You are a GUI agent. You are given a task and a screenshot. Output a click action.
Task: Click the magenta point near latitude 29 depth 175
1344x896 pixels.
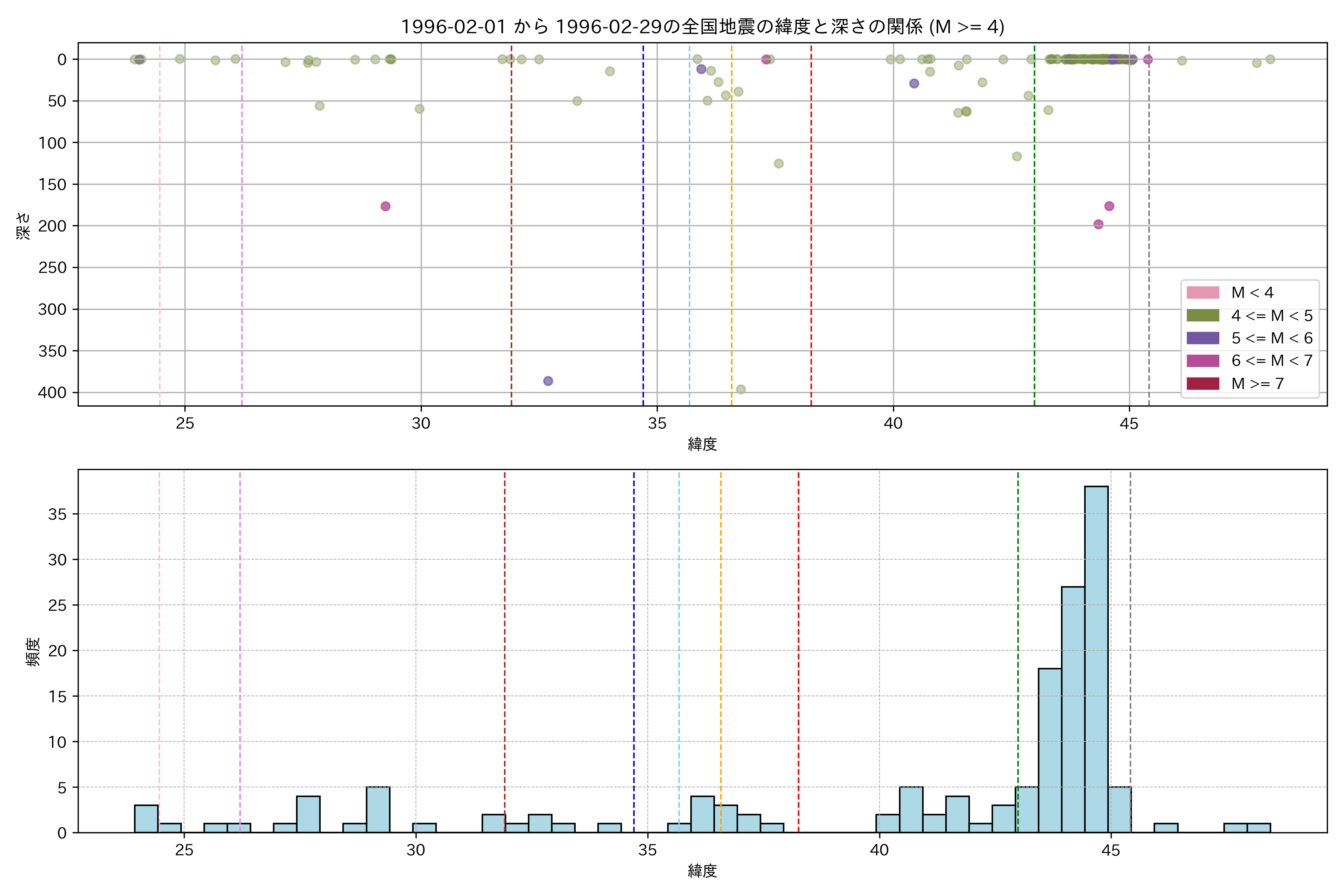[386, 206]
